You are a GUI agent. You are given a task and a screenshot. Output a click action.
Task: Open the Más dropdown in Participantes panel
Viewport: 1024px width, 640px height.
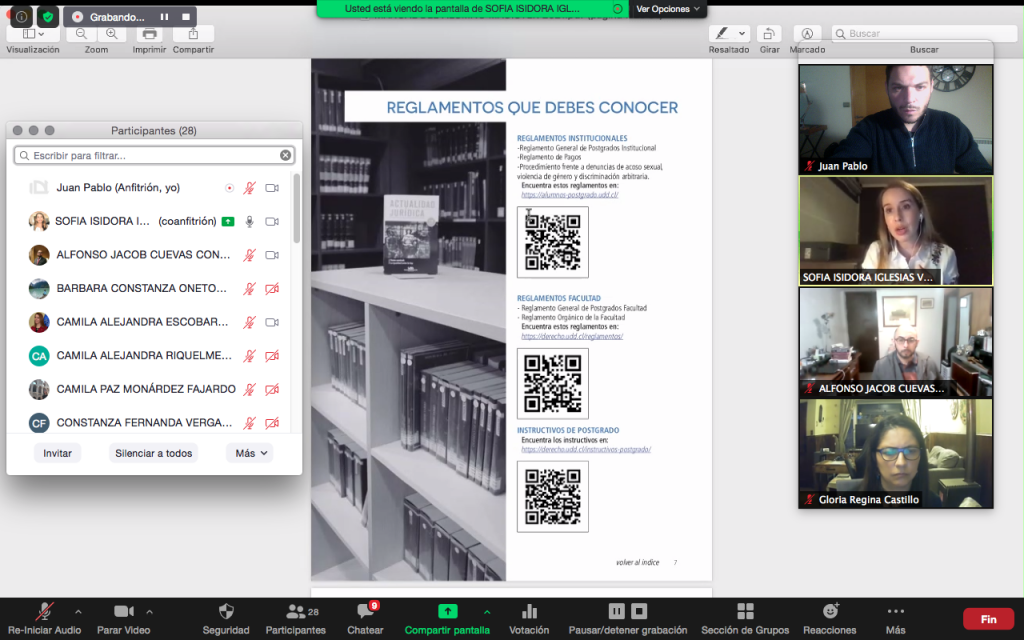250,453
